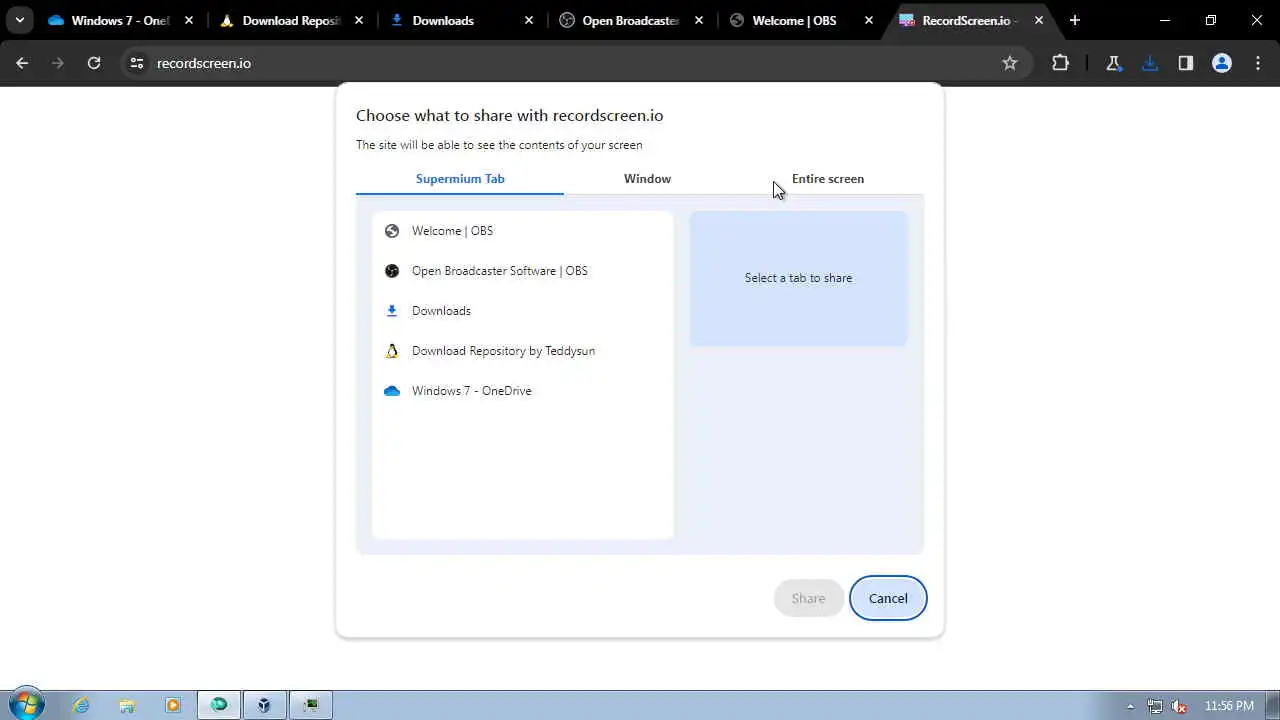Screen dimensions: 1280x720
Task: Select the Supermium Tab sharing tab
Action: 460,179
